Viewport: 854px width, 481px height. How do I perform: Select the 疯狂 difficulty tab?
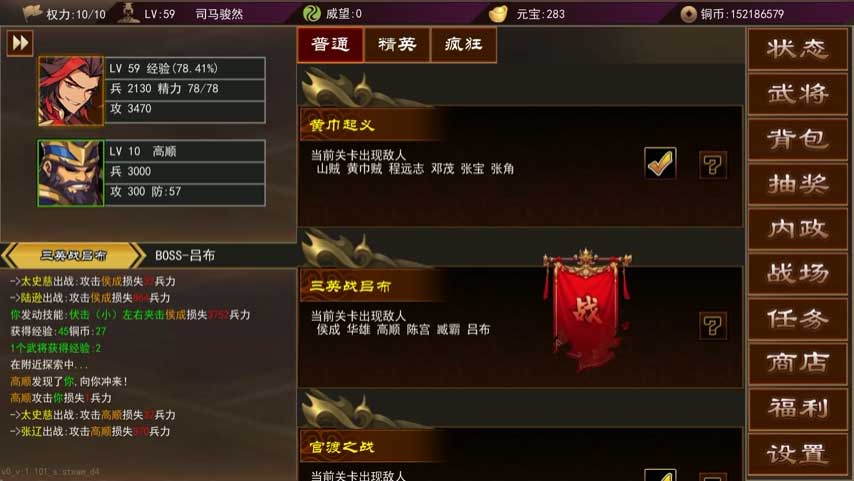point(463,45)
